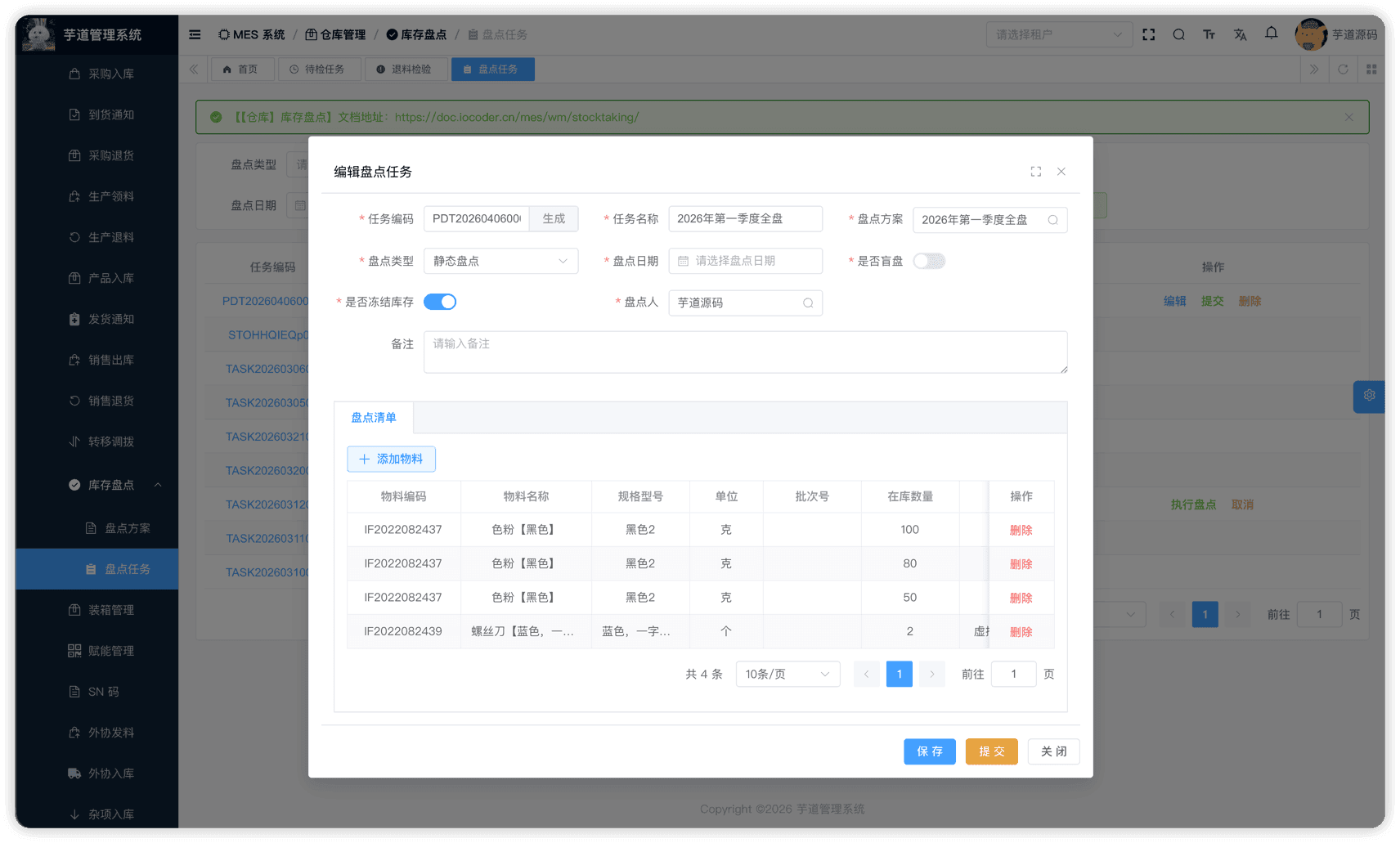
Task: Disable the 是否冻结库存 toggle
Action: pos(440,301)
